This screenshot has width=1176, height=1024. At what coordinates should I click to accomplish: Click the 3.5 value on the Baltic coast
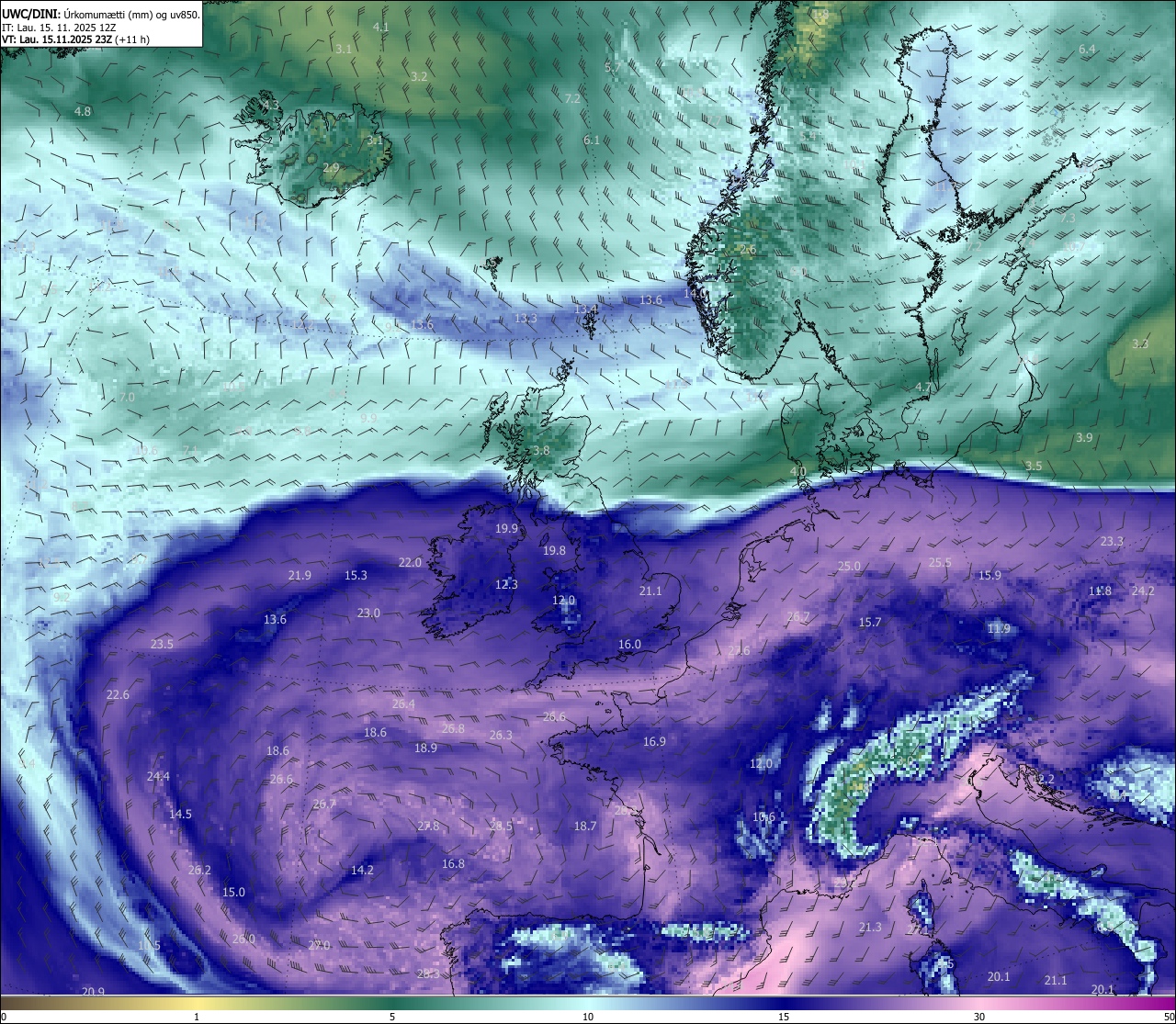point(1034,467)
